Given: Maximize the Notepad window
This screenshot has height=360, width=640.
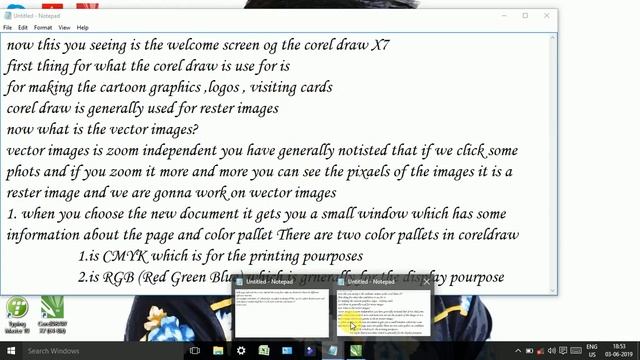Looking at the screenshot, I should click(525, 16).
